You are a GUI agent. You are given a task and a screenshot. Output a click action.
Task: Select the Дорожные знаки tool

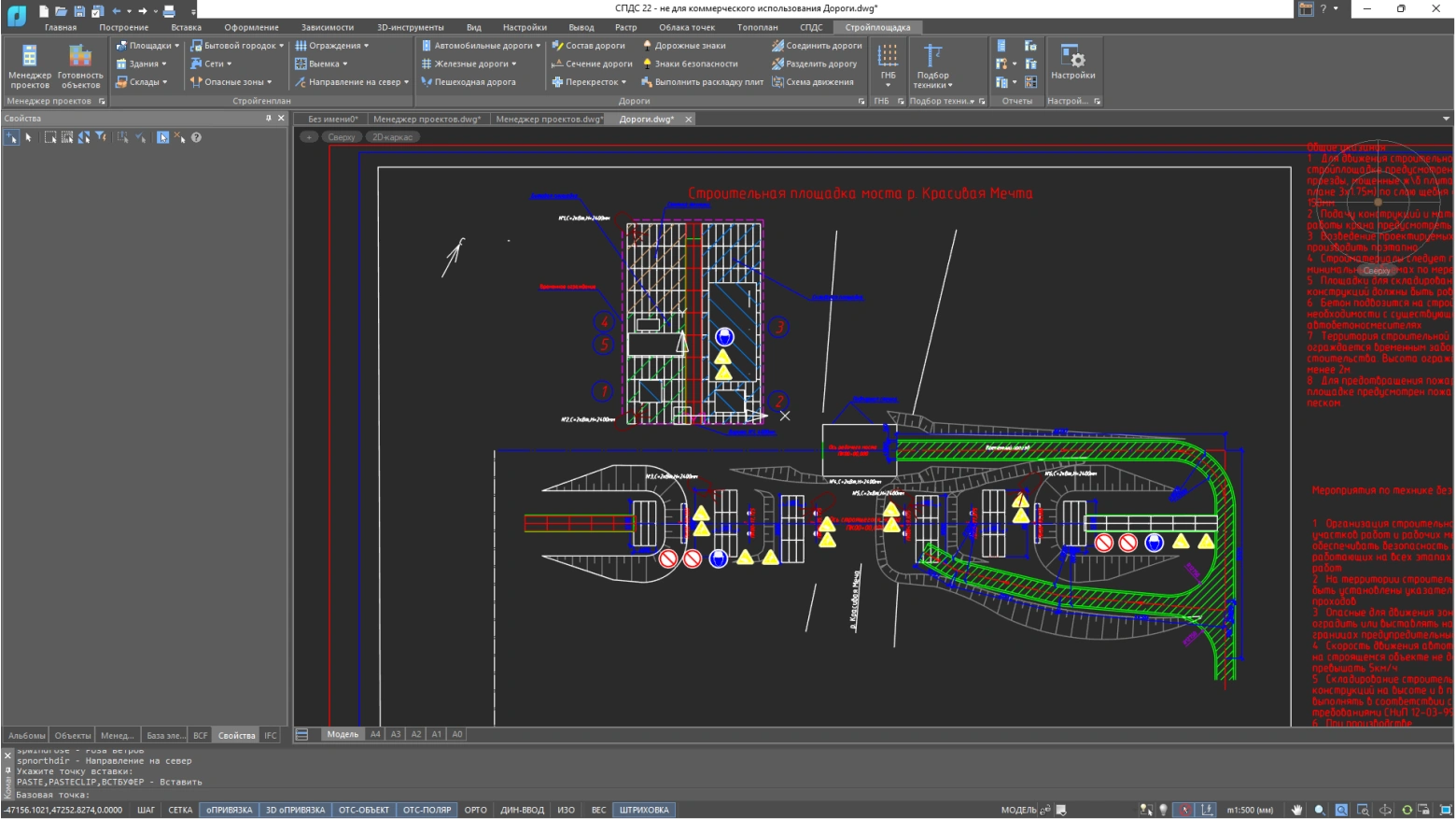(684, 46)
